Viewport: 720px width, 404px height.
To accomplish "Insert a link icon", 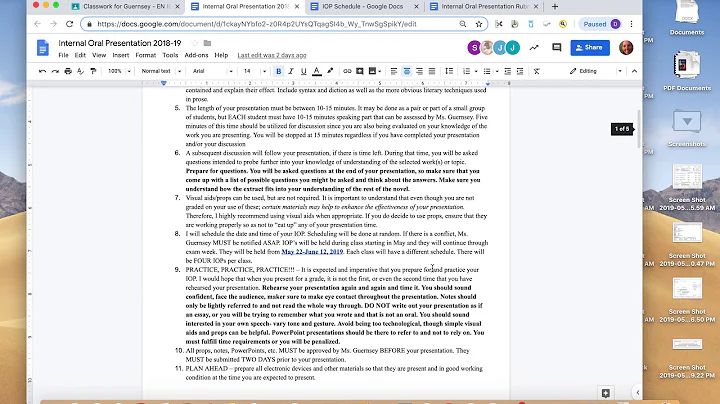I will click(x=347, y=71).
